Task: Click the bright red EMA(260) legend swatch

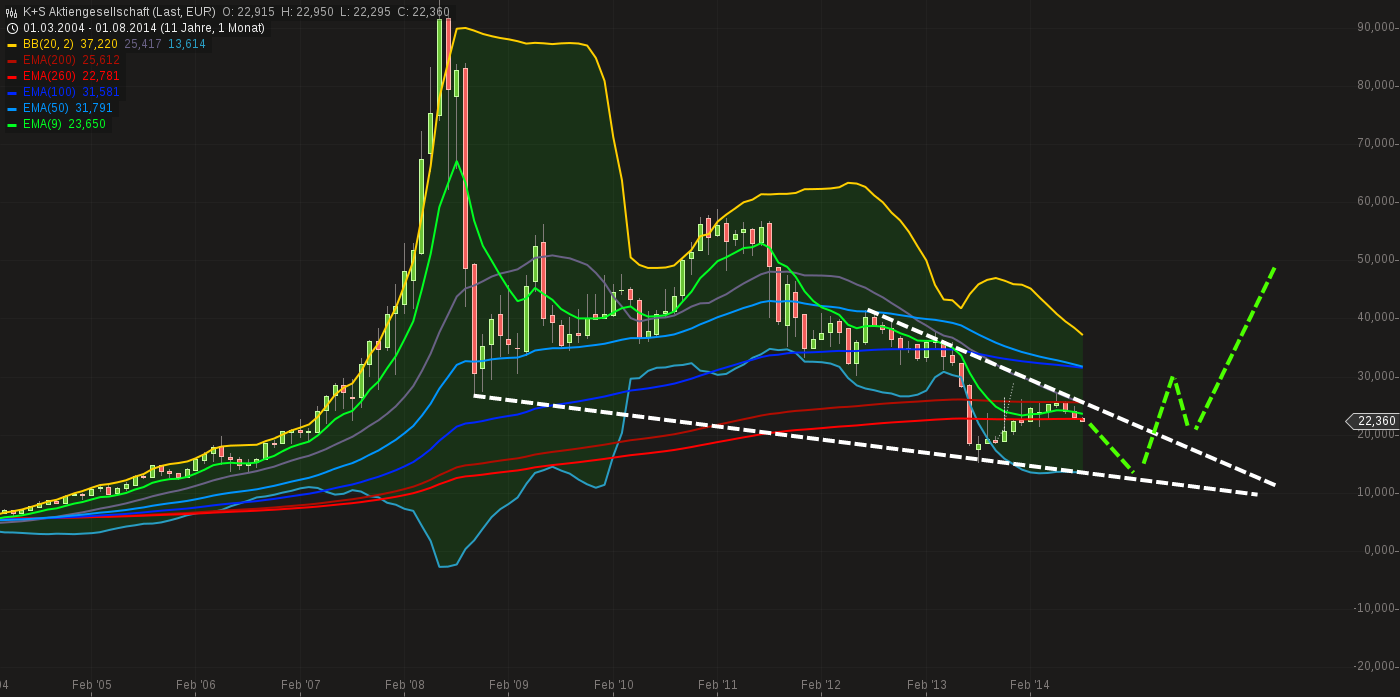Action: click(x=12, y=77)
